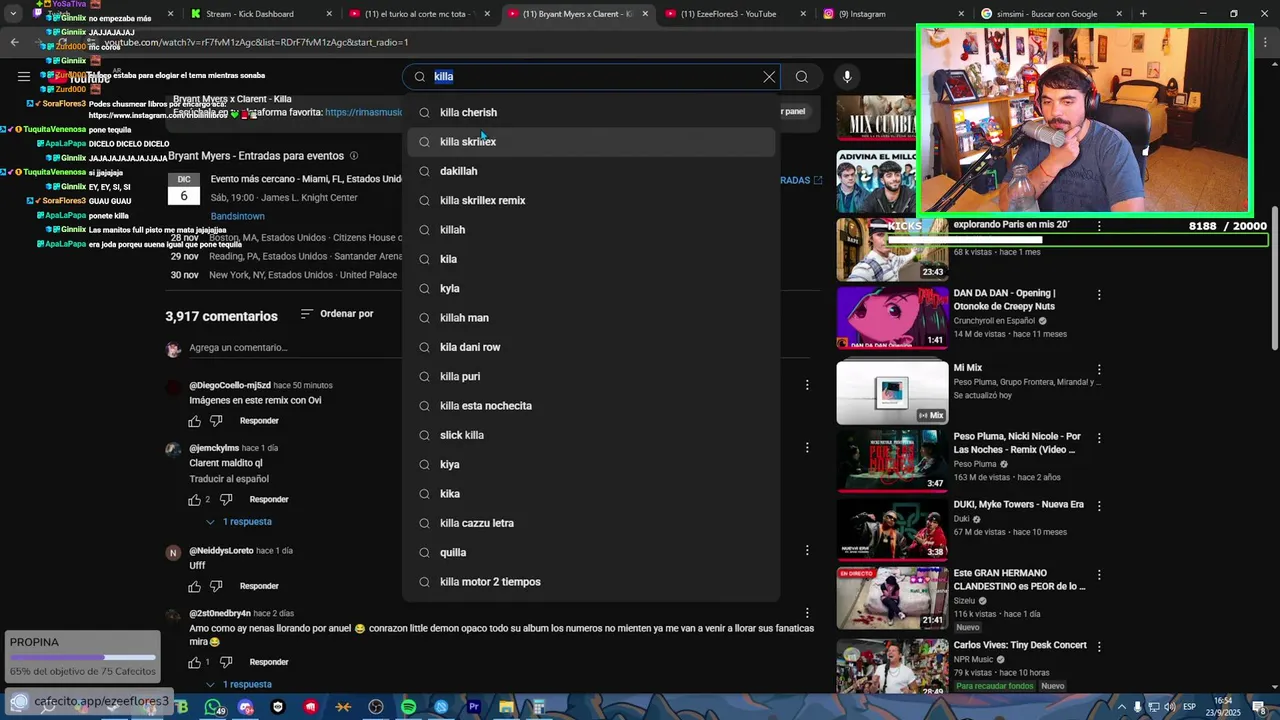The height and width of the screenshot is (720, 1280).
Task: Expand 1 respuesta under @2st0nedbry4n comment
Action: click(239, 685)
